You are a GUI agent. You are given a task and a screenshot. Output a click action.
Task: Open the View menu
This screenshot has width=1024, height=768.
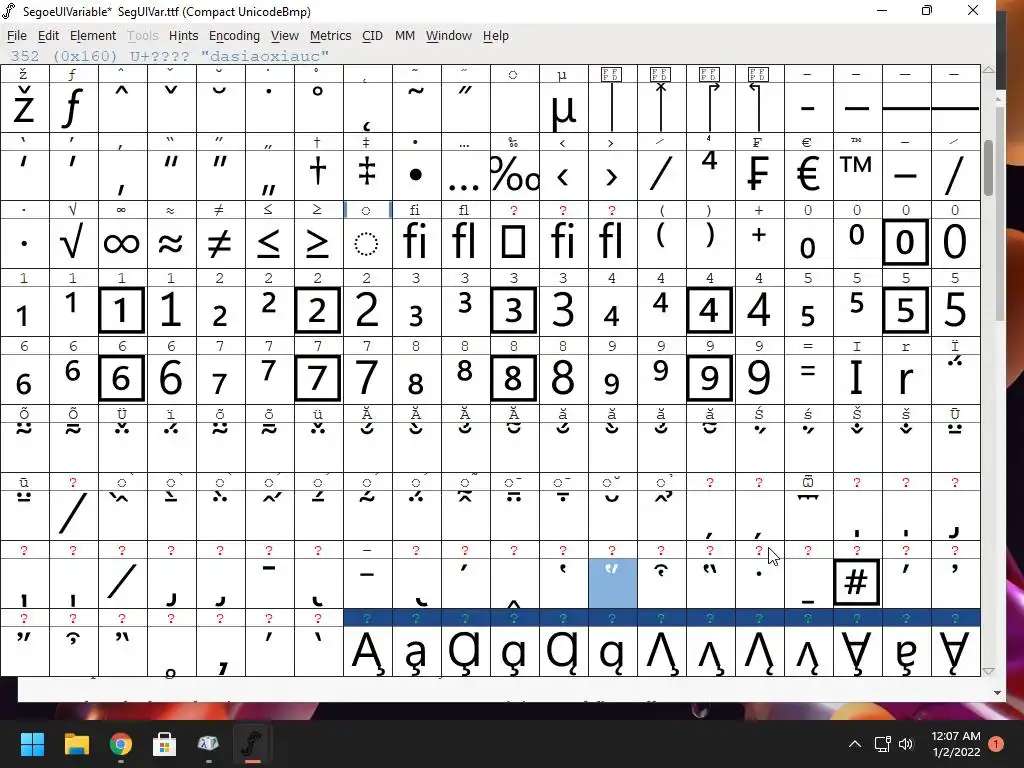point(284,36)
